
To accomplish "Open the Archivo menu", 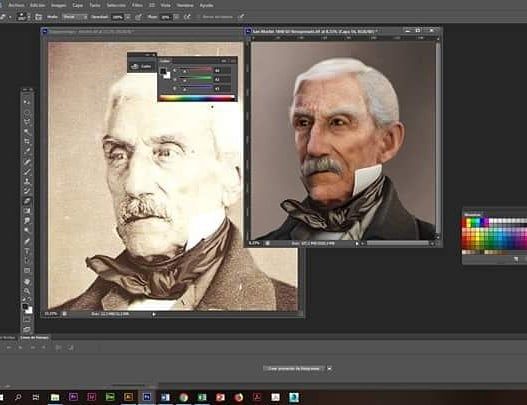I will pyautogui.click(x=16, y=5).
